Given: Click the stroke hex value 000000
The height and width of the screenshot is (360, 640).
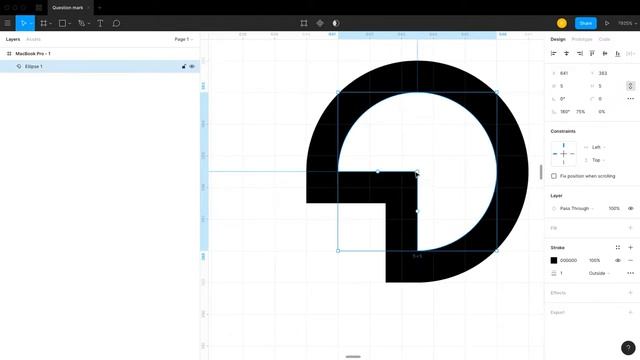Looking at the screenshot, I should pos(568,260).
